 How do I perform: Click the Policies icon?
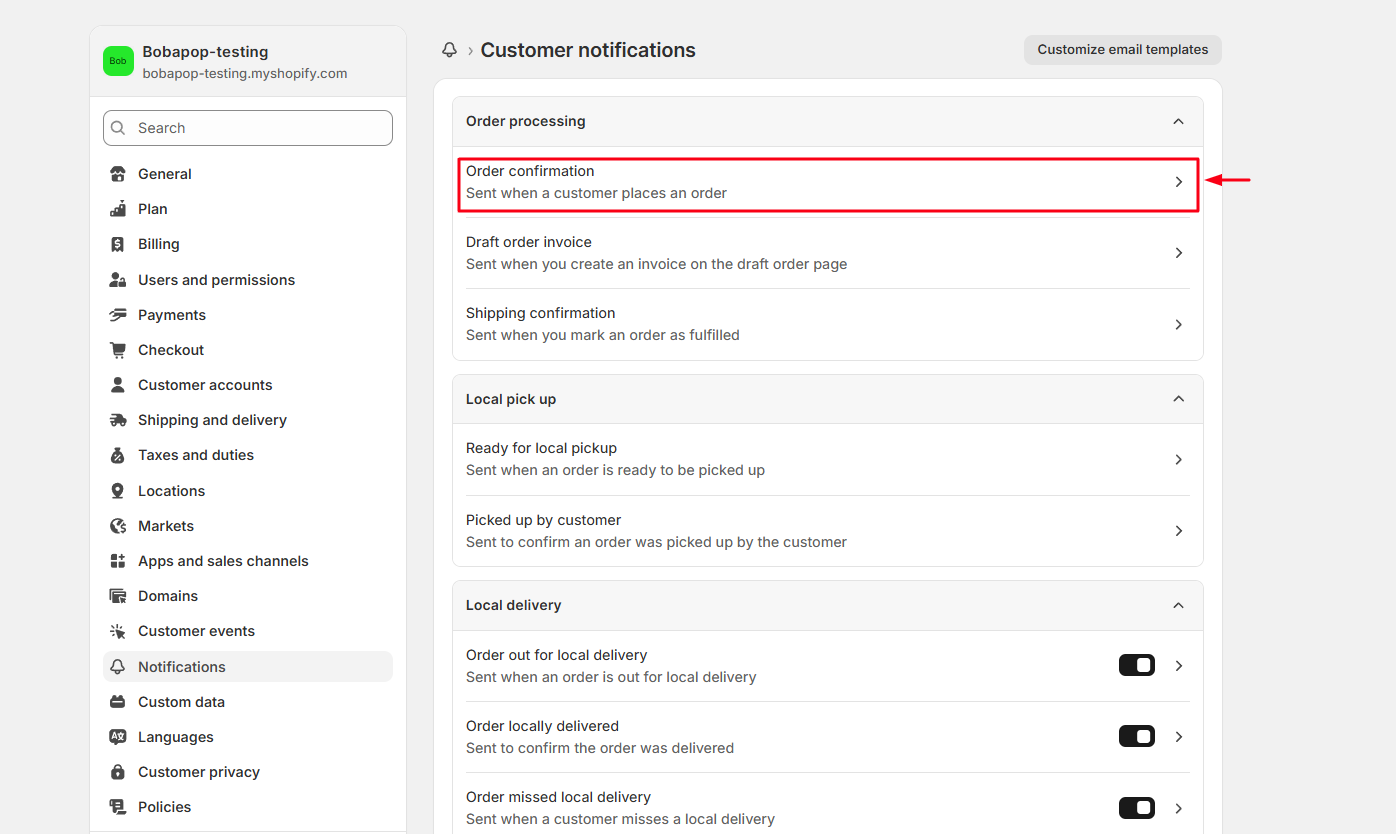click(x=118, y=807)
